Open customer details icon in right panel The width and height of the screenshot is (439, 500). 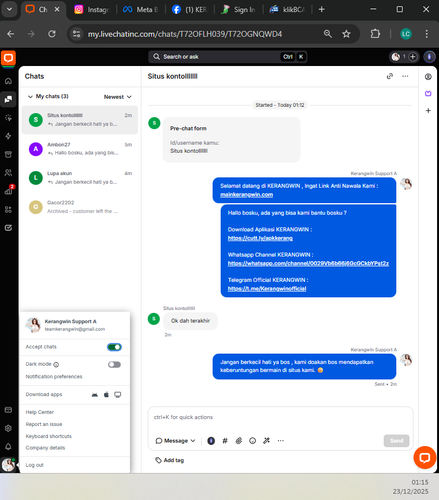[x=428, y=77]
